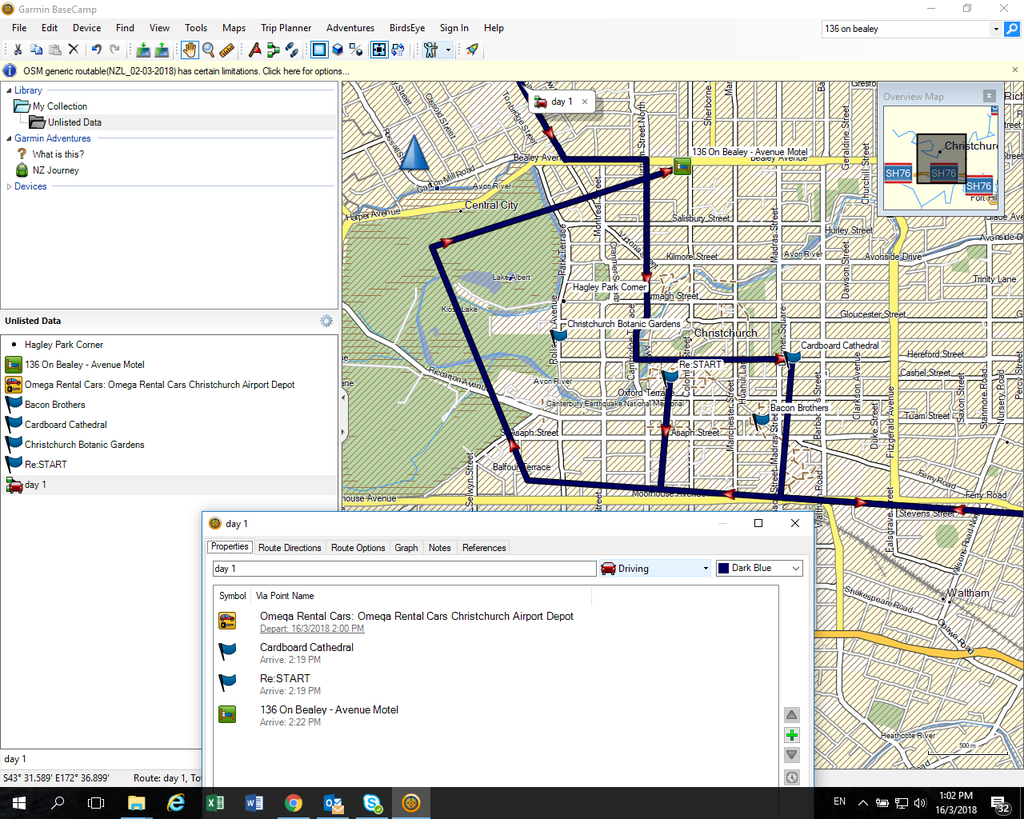The height and width of the screenshot is (819, 1024).
Task: Open Excel from the Windows taskbar
Action: [x=215, y=803]
